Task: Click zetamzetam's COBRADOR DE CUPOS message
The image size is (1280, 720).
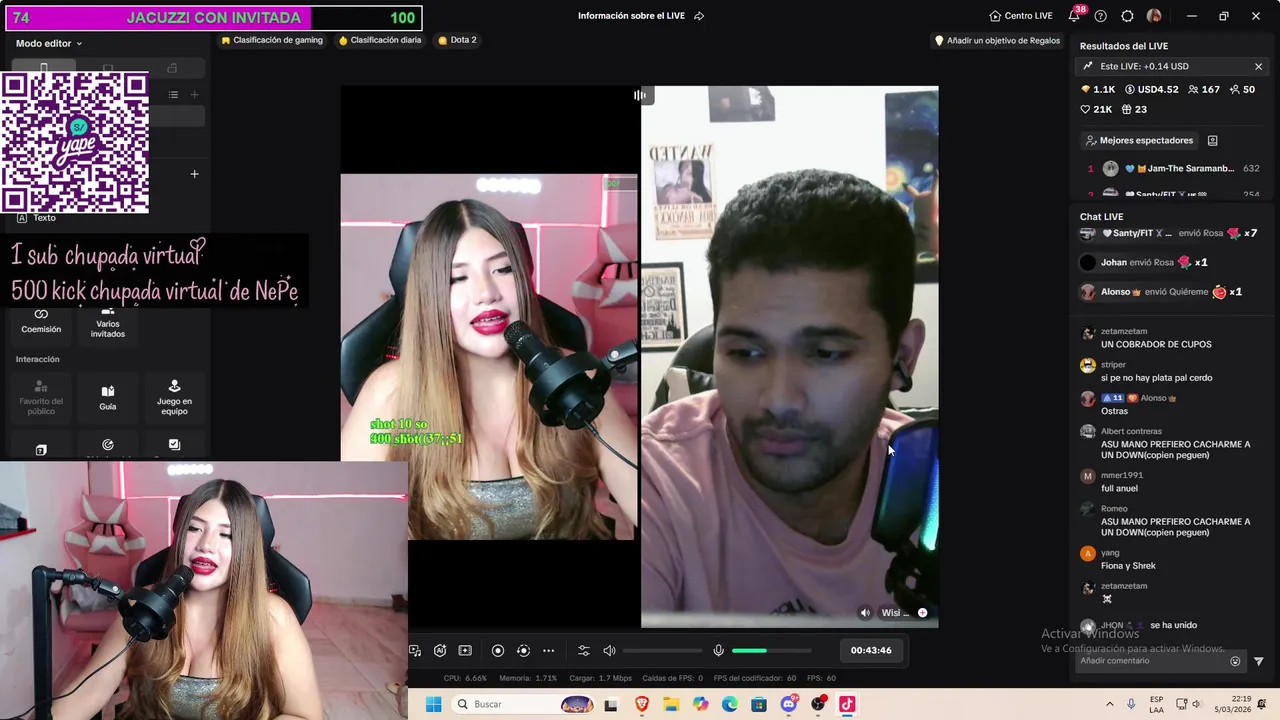Action: [x=1156, y=344]
